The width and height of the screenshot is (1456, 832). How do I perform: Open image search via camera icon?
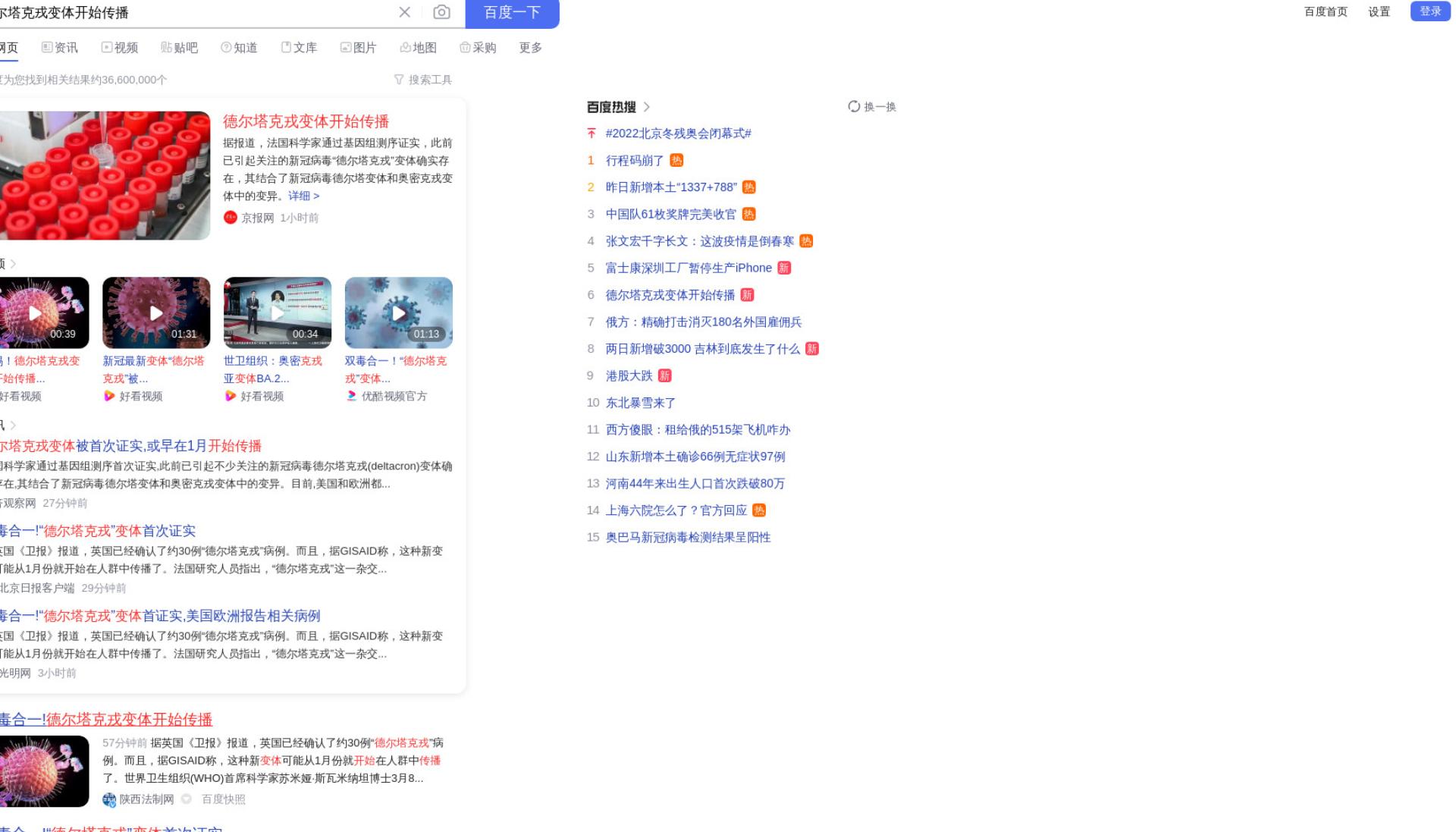(x=441, y=12)
